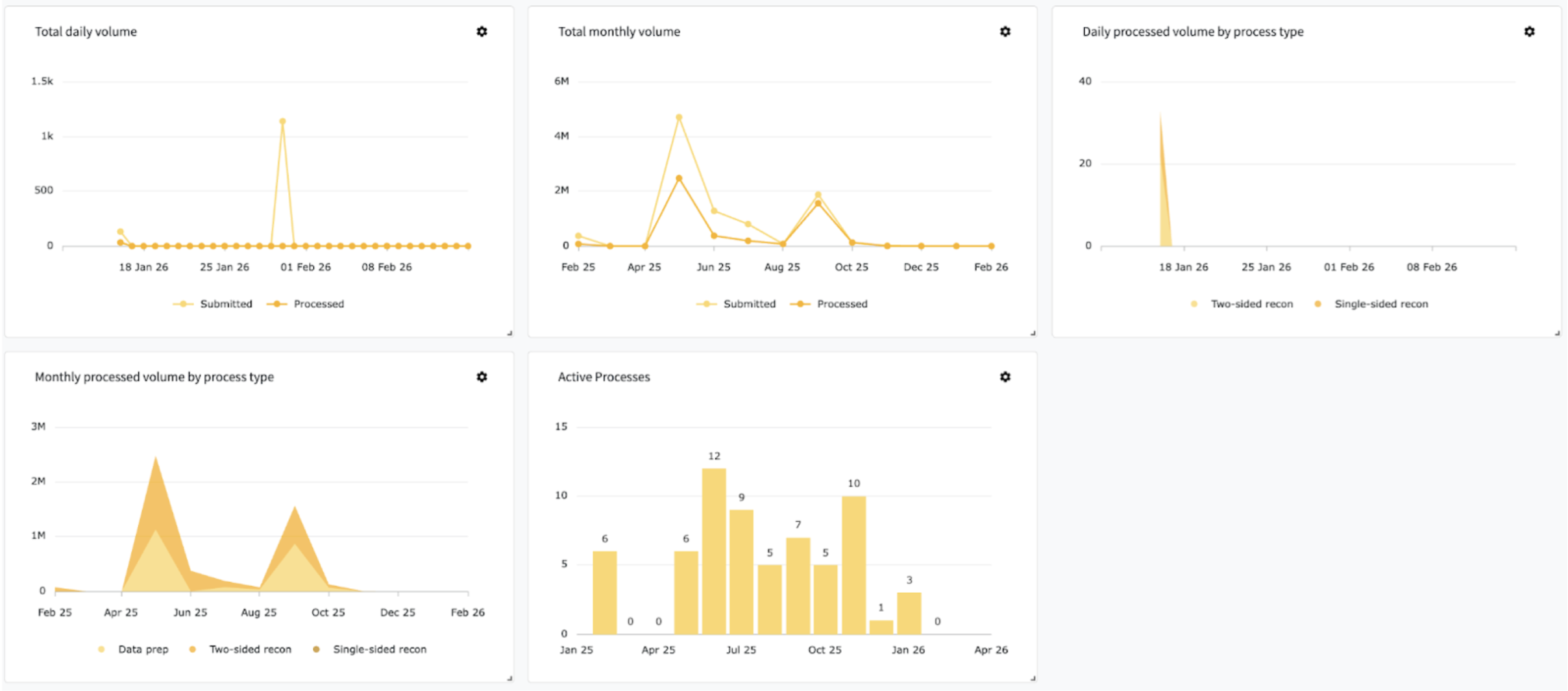Image resolution: width=1568 pixels, height=691 pixels.
Task: Toggle Single-sided recon in daily processed legend
Action: [x=1371, y=304]
